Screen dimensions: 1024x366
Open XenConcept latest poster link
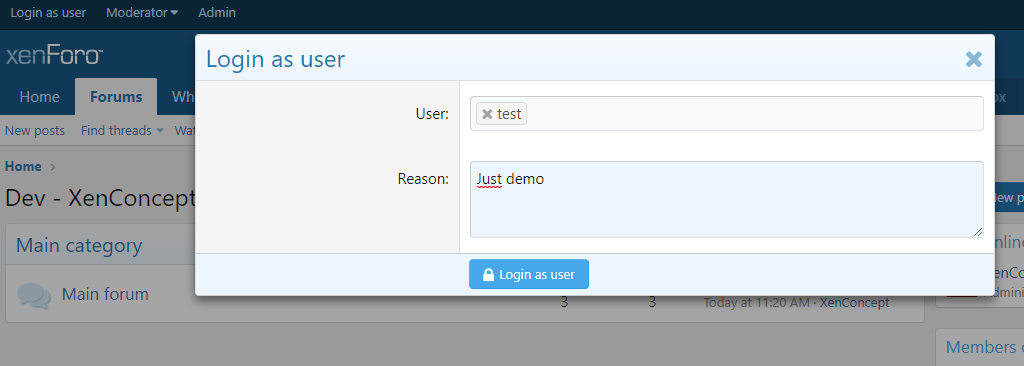(854, 303)
